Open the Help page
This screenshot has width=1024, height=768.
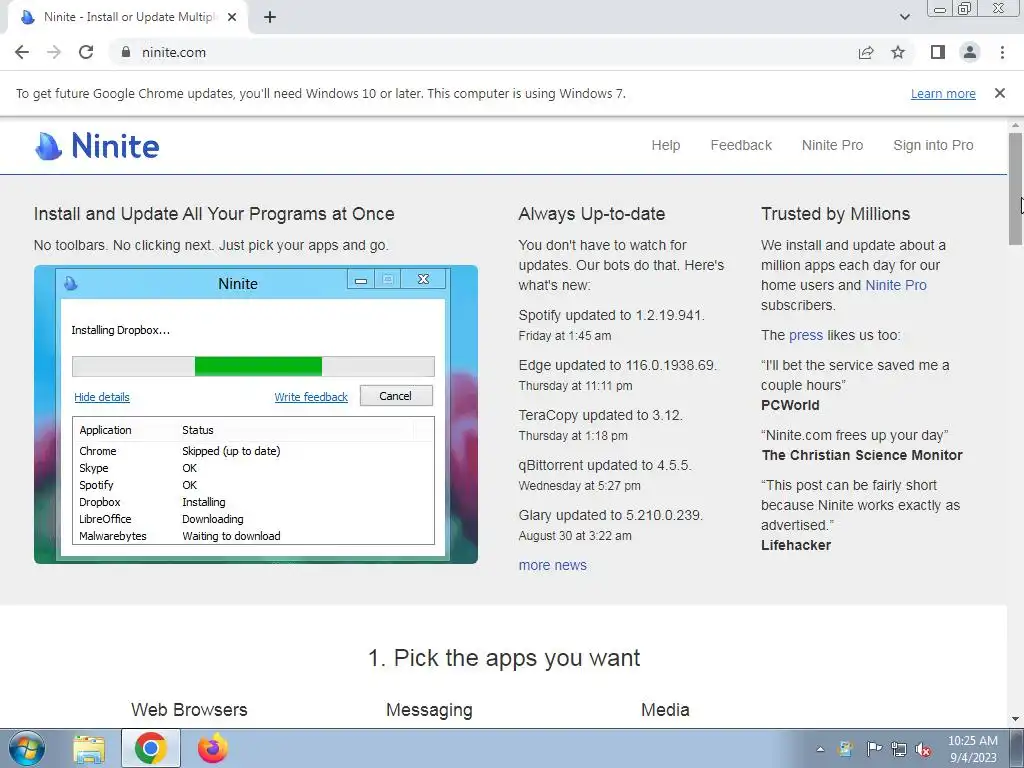[x=665, y=145]
